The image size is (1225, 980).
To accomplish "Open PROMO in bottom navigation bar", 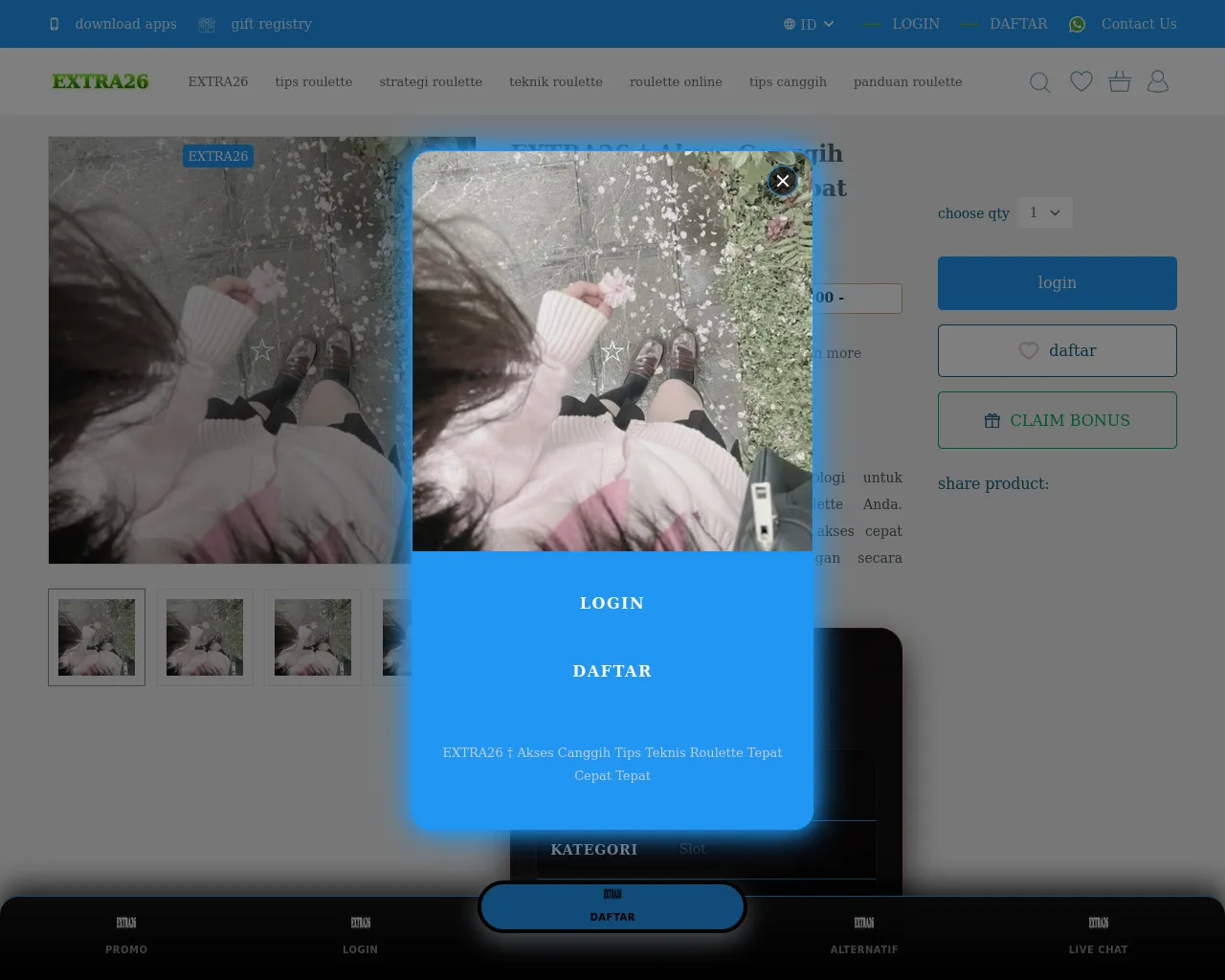I will click(126, 935).
